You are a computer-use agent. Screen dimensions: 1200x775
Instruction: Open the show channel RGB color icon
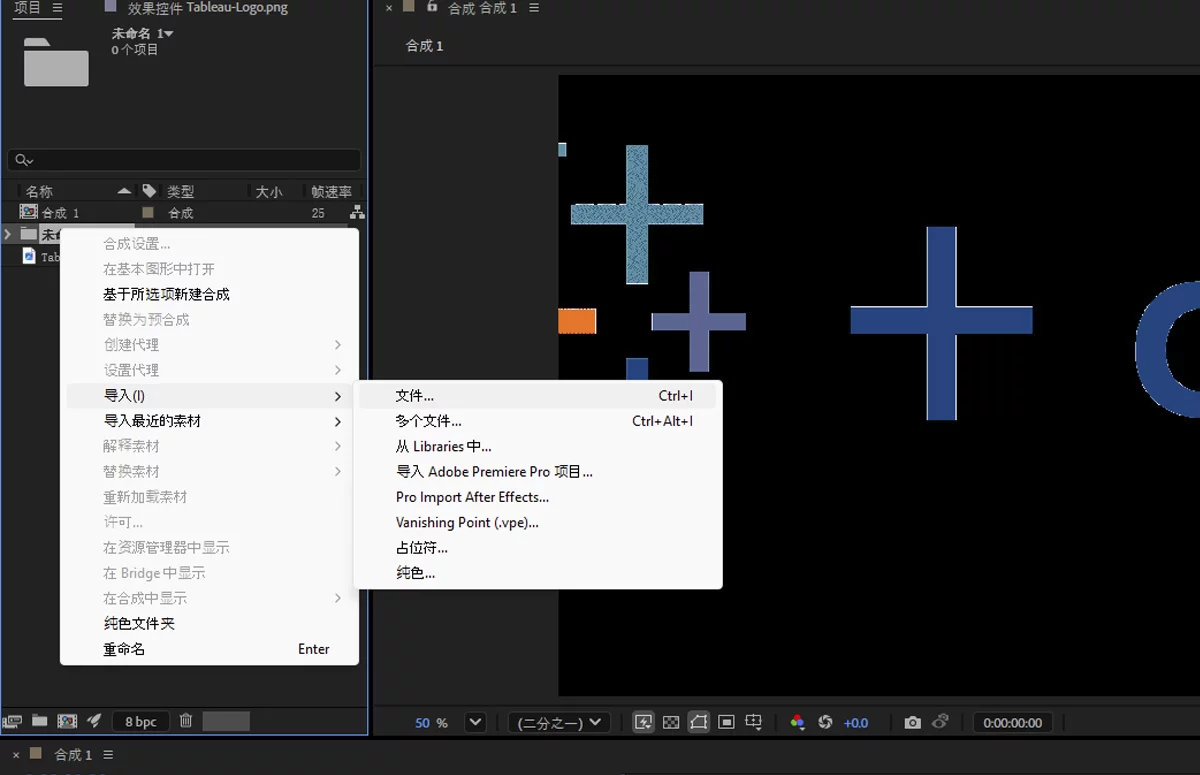(797, 722)
